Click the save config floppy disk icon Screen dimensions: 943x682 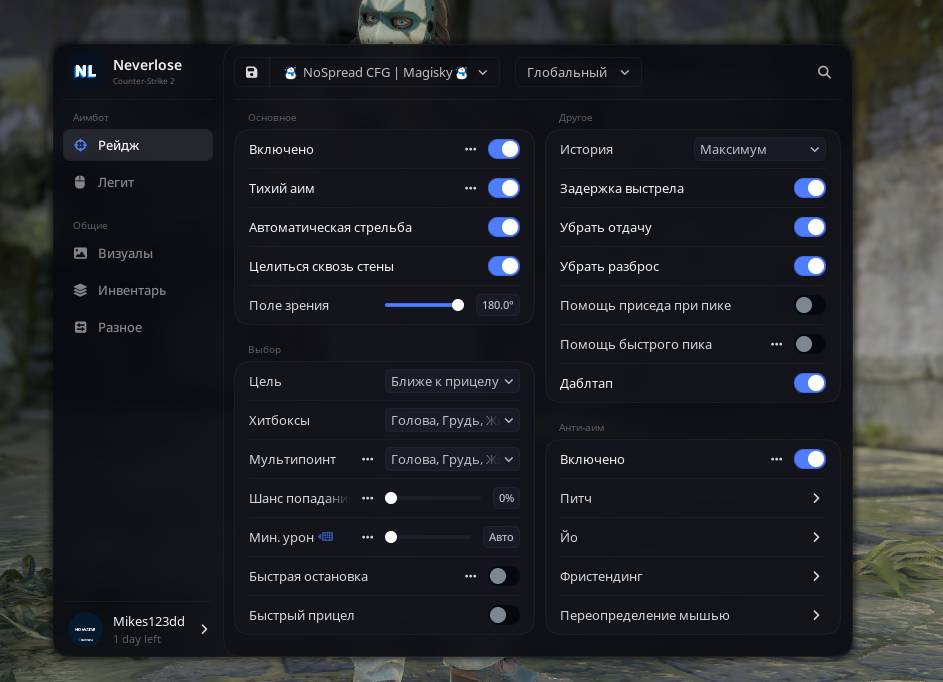251,73
